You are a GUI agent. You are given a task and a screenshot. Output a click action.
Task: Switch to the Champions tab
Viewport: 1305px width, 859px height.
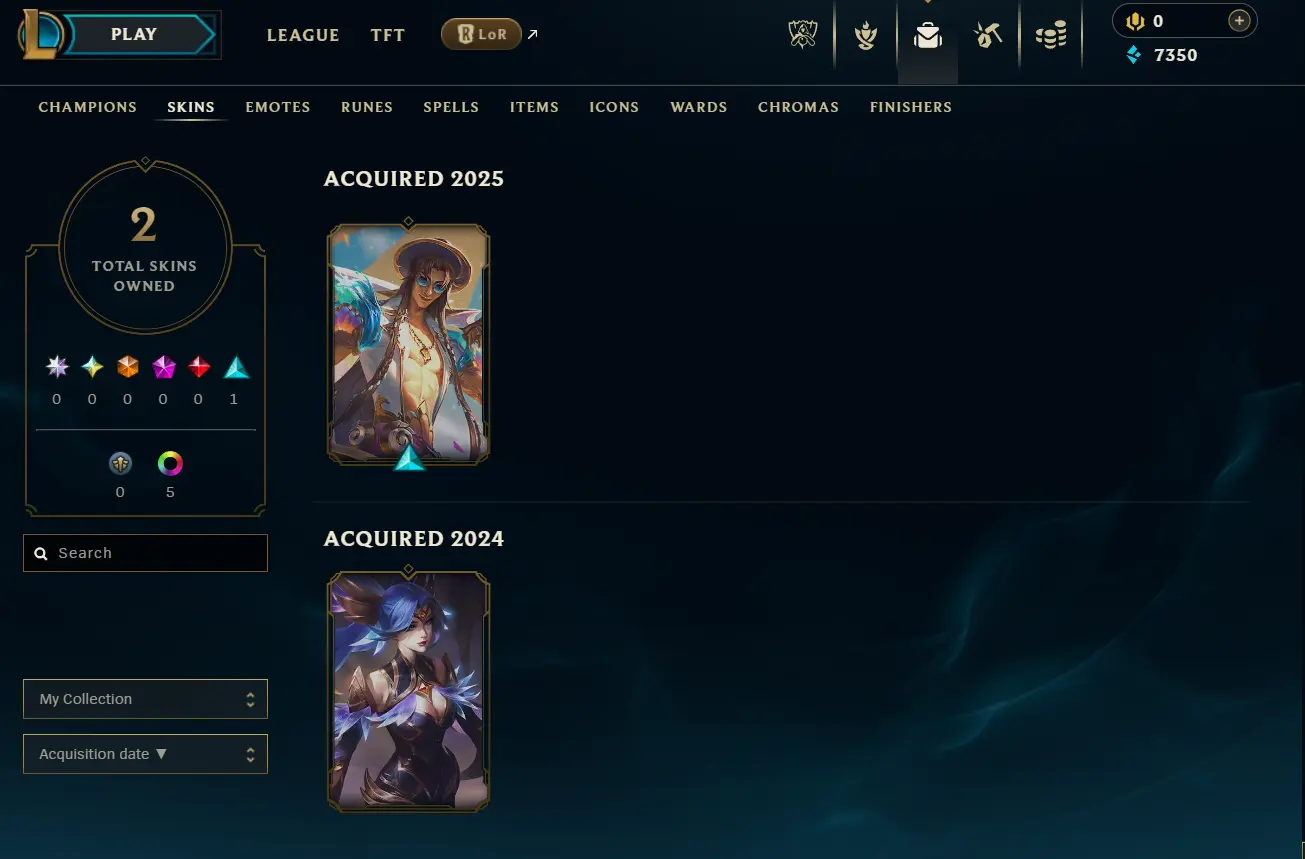click(x=88, y=107)
